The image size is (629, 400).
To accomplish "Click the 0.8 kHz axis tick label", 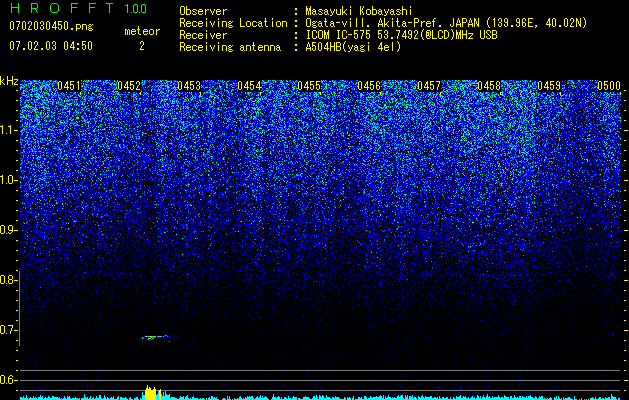I will coord(7,280).
